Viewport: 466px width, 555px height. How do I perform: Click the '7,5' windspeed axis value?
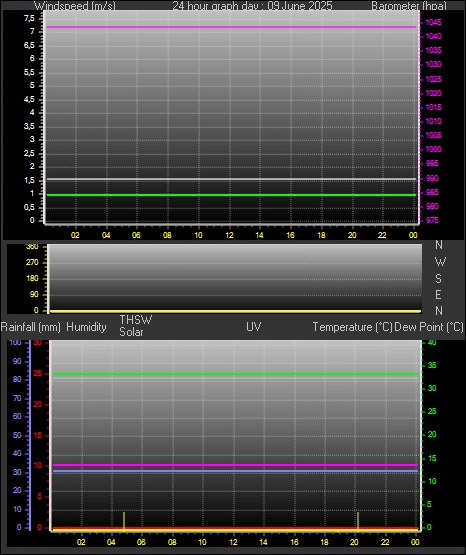point(29,18)
